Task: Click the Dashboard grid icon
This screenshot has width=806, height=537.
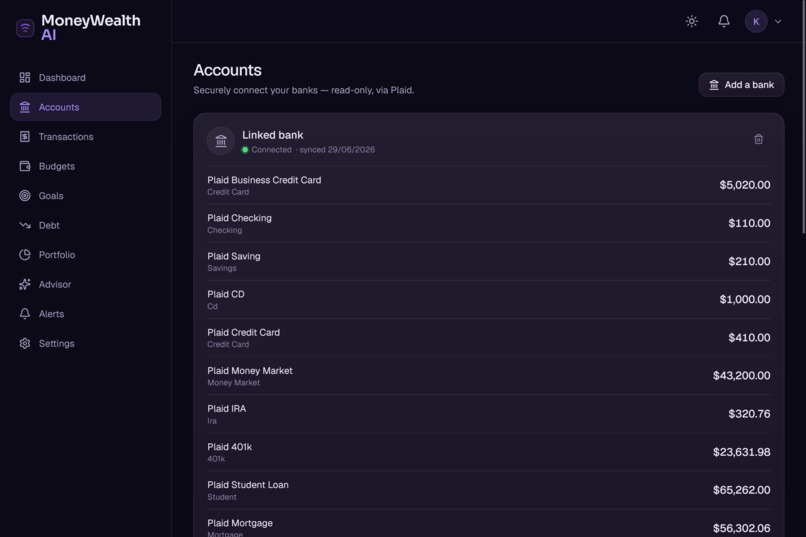Action: [25, 78]
